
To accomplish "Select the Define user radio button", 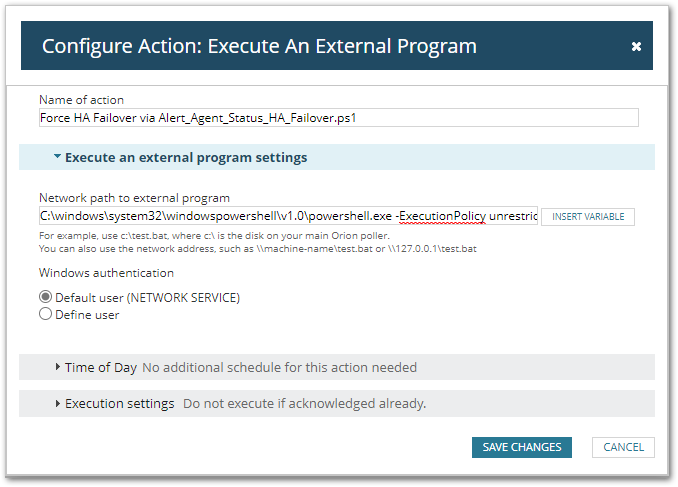I will 45,314.
